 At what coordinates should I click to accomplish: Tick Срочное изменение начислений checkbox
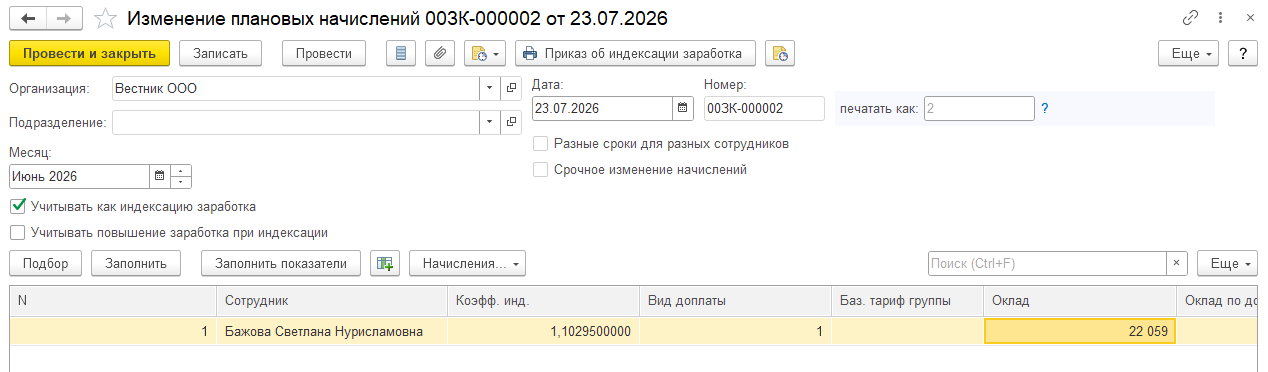point(541,170)
